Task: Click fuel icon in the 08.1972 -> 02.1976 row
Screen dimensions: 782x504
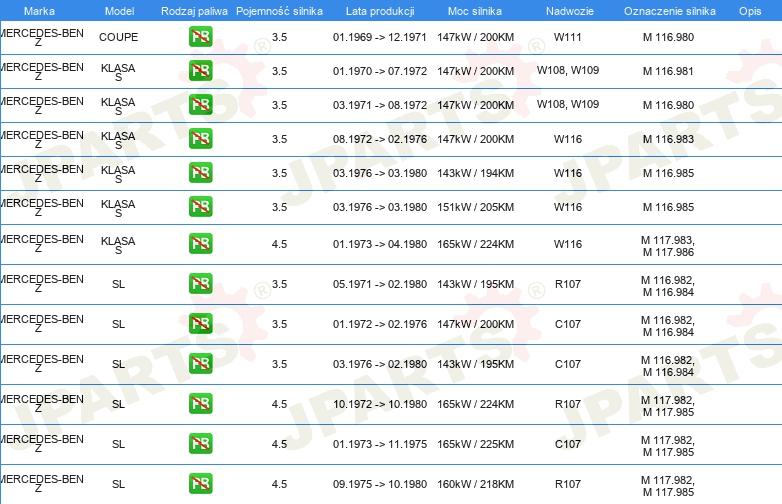Action: click(x=200, y=138)
